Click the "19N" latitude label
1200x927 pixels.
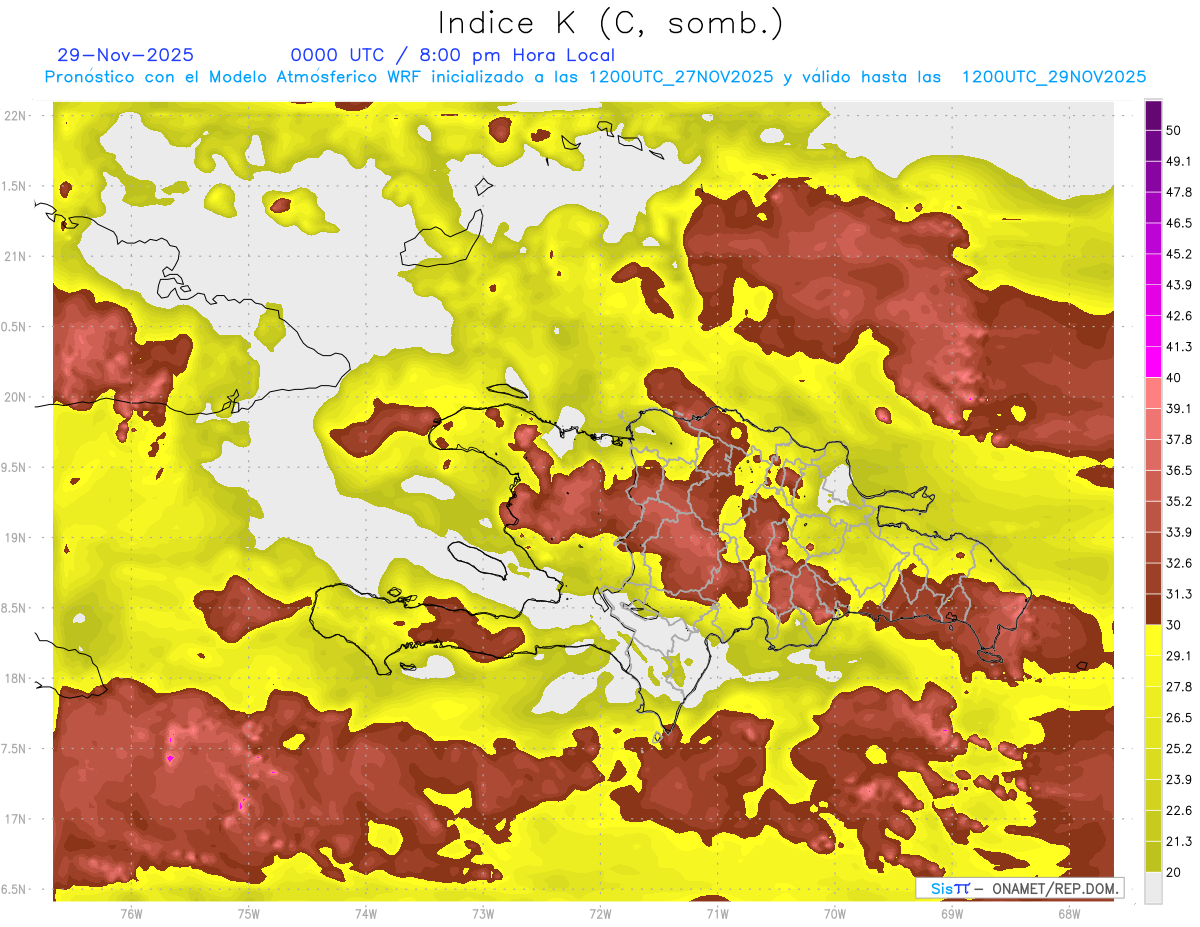(15, 537)
